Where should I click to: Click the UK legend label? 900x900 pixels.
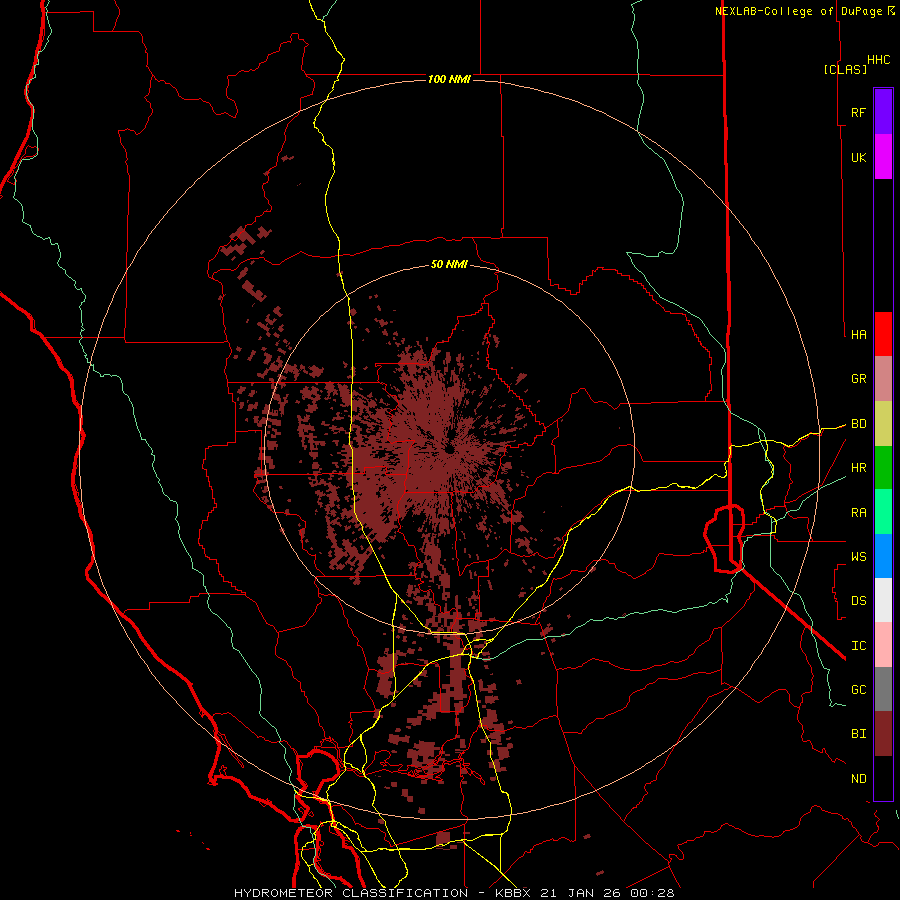click(858, 157)
